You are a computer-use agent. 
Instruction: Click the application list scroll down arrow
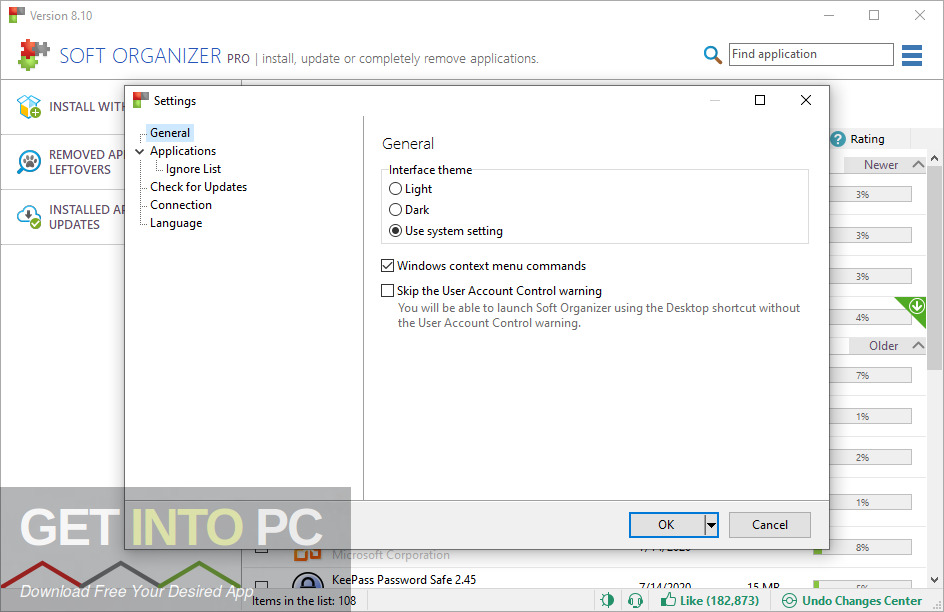coord(934,580)
